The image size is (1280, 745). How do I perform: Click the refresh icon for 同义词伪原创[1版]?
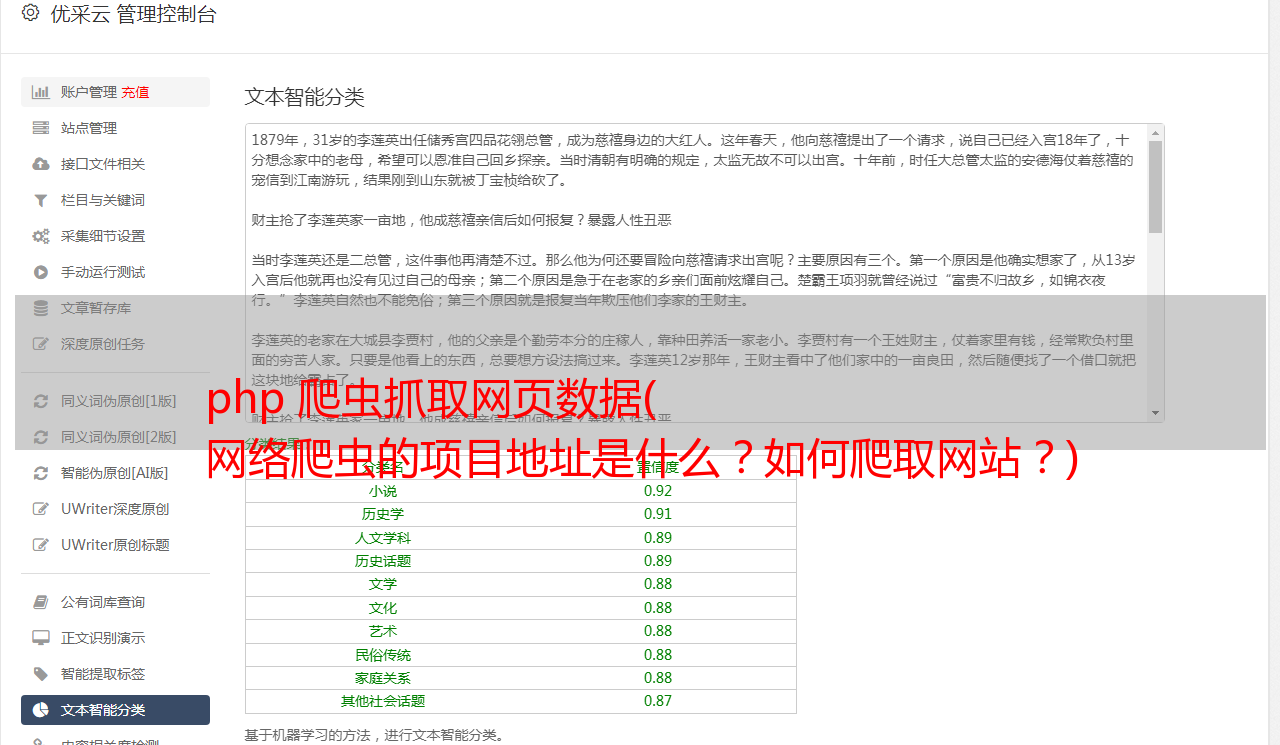click(41, 401)
